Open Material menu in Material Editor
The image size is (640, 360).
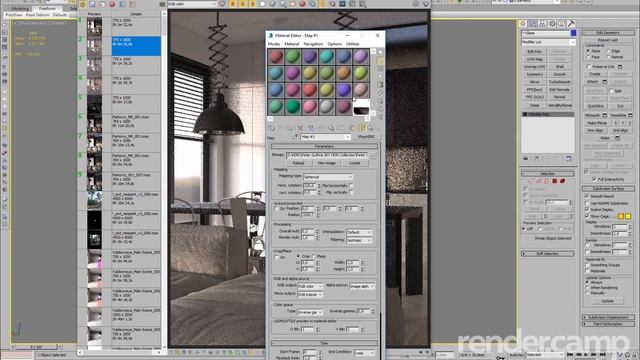[x=292, y=44]
